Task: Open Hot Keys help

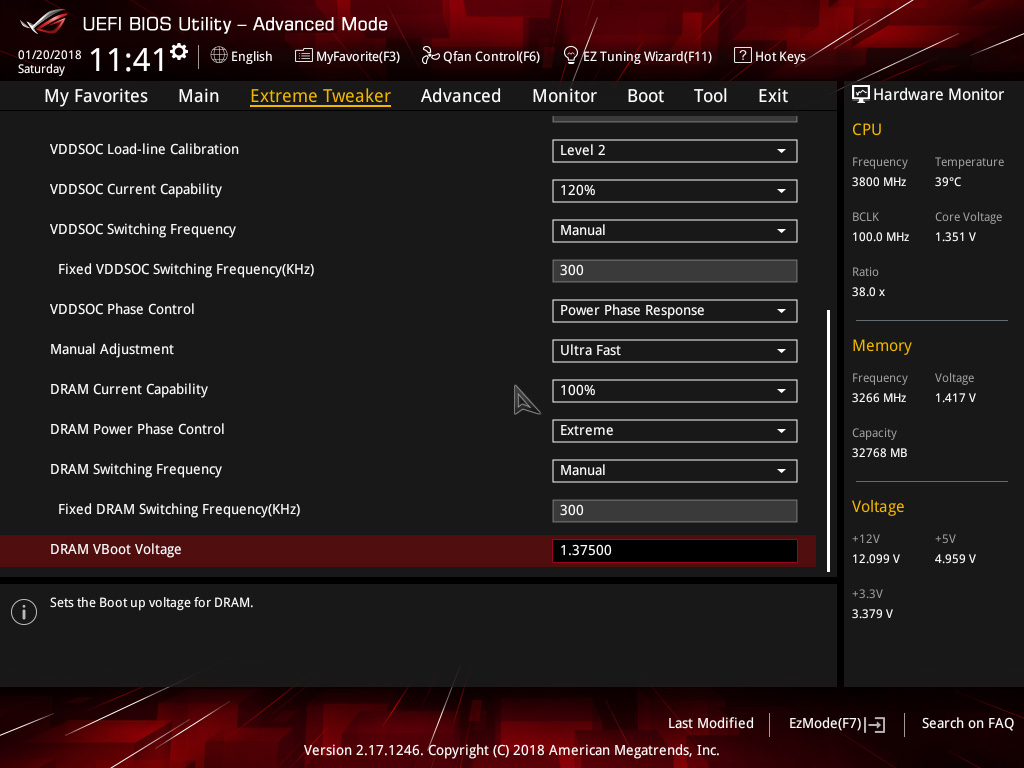Action: (770, 56)
